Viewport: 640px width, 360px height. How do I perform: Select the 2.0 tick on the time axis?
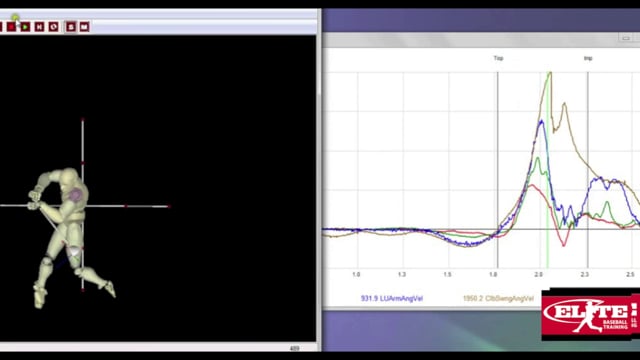point(539,275)
